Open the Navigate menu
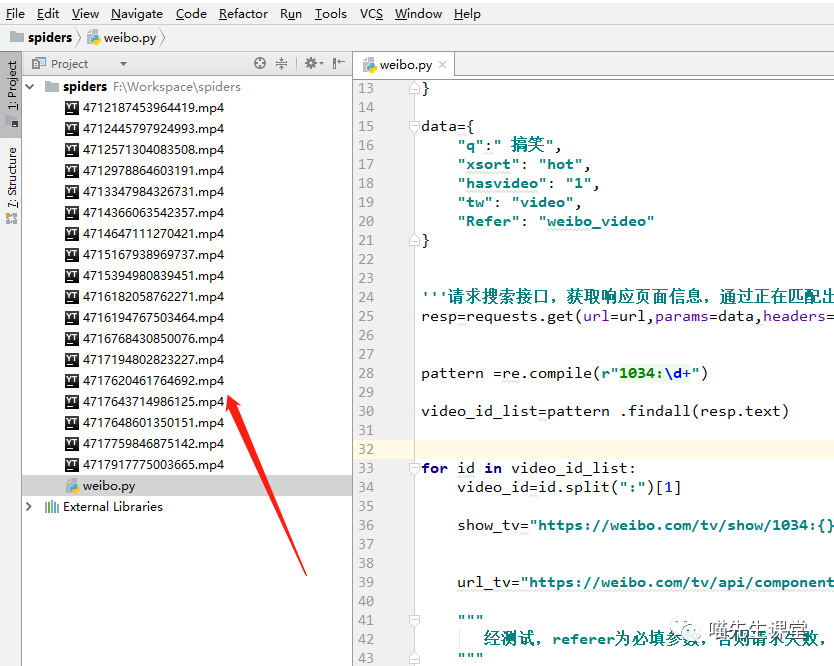Viewport: 834px width, 666px height. 137,14
